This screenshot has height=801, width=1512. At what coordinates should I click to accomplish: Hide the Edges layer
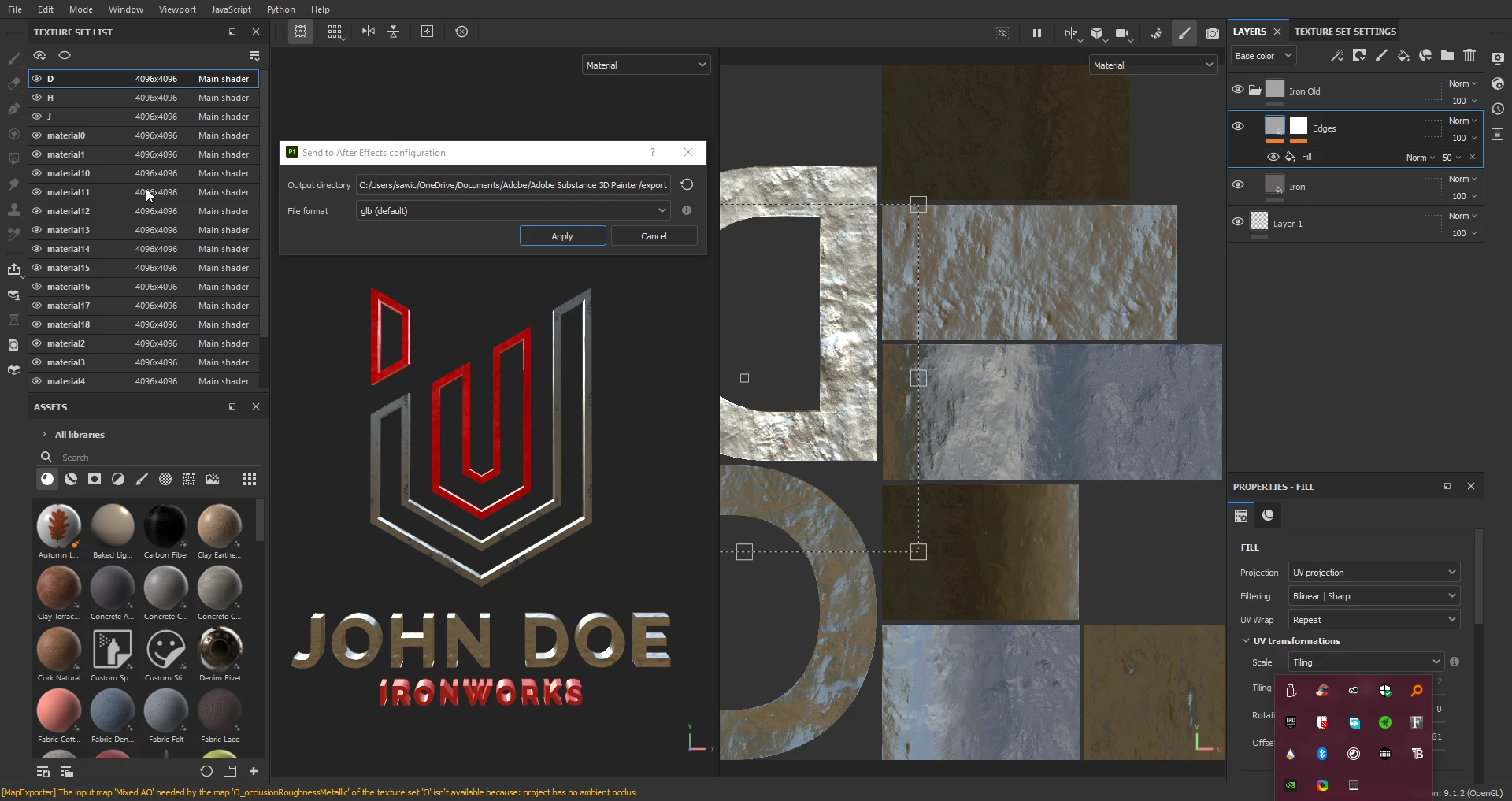1238,127
